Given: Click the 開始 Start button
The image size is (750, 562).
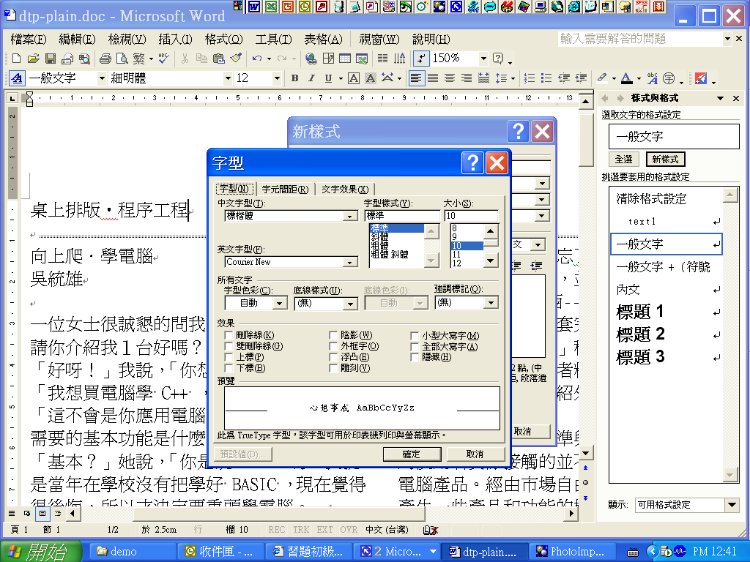Looking at the screenshot, I should click(x=40, y=551).
